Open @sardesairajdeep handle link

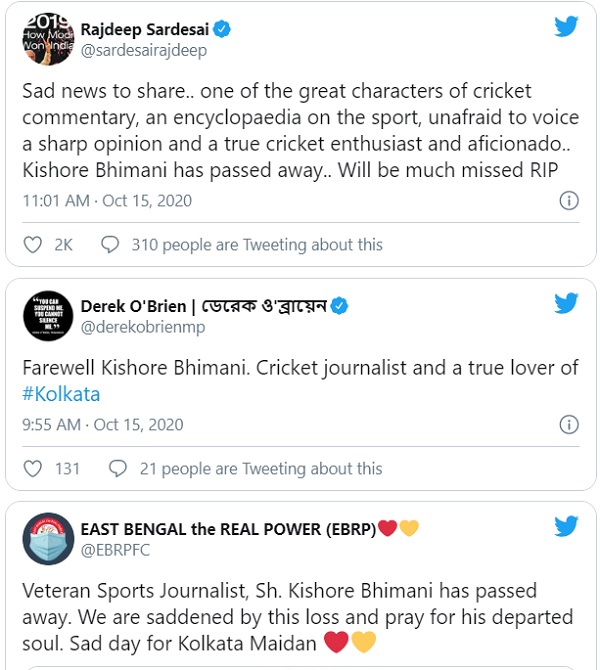(x=139, y=49)
